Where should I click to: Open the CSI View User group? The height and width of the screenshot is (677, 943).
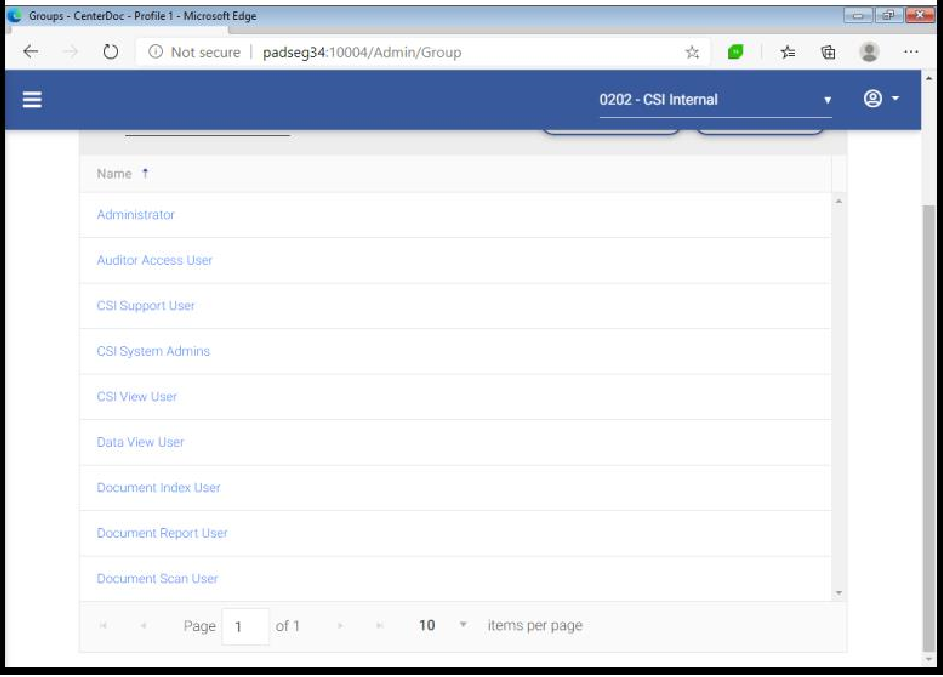point(137,397)
